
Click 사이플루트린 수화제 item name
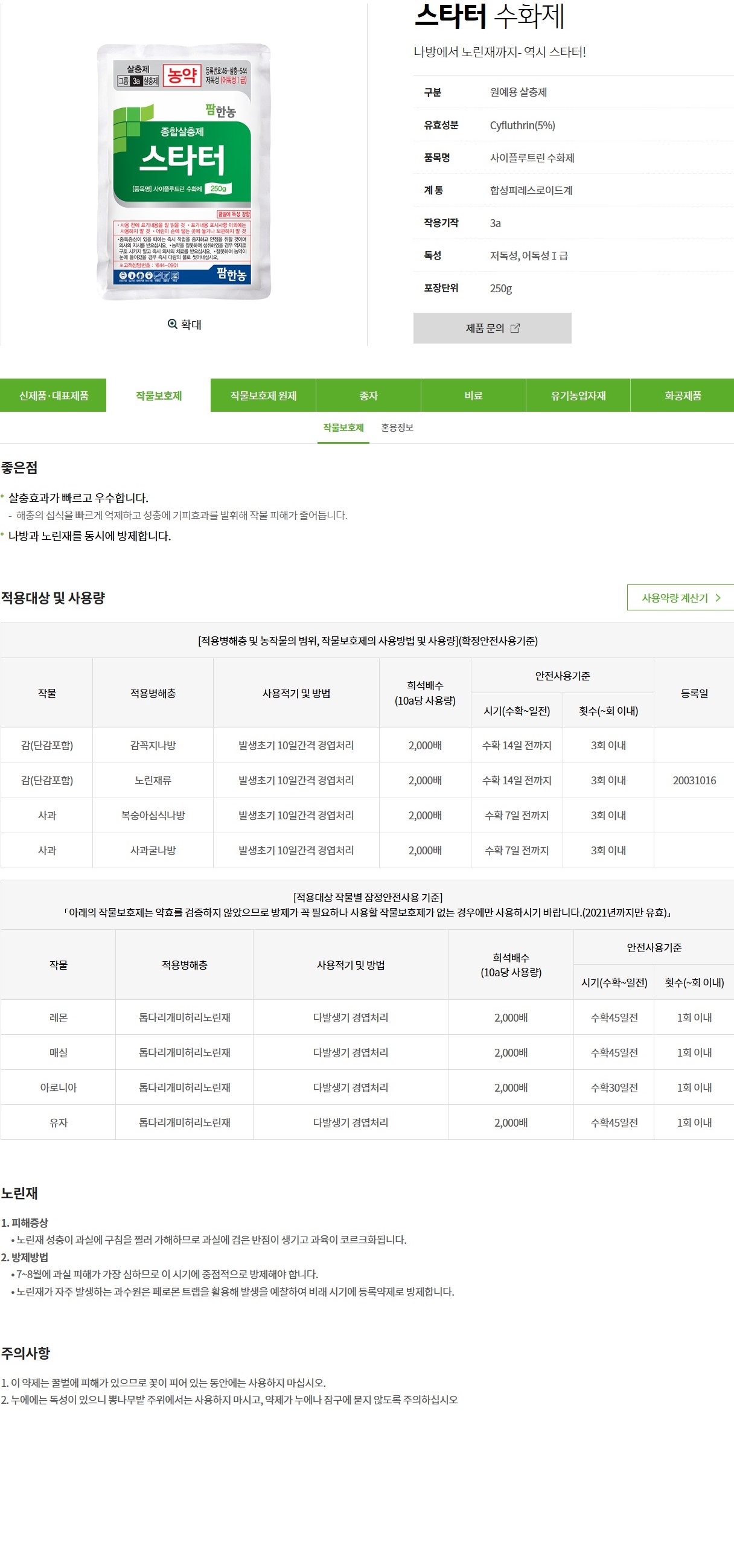(x=532, y=158)
